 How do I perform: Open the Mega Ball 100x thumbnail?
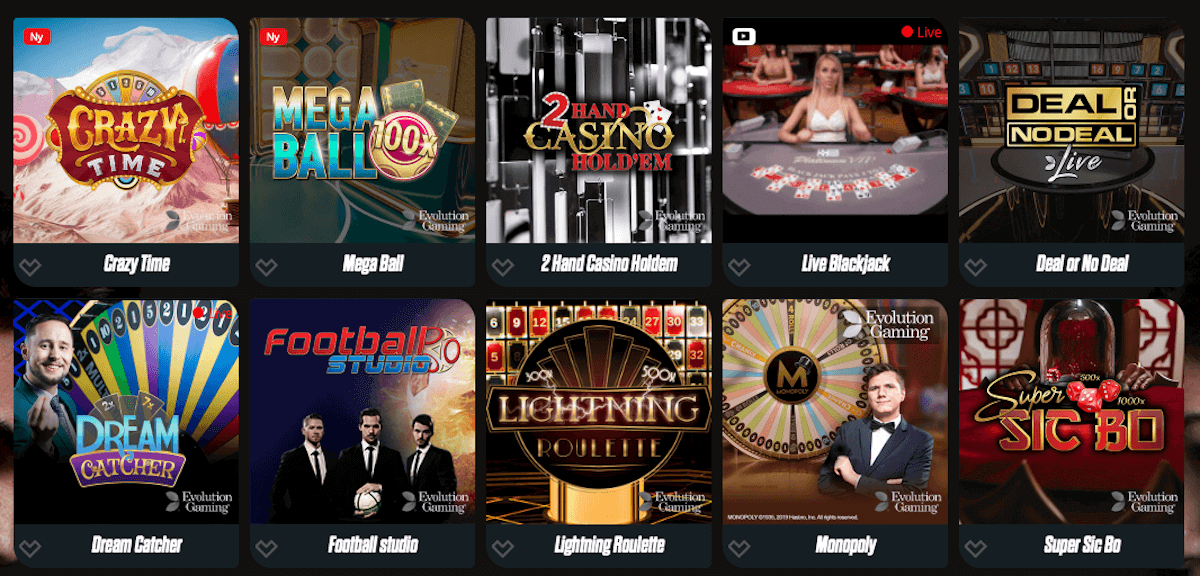tap(362, 130)
